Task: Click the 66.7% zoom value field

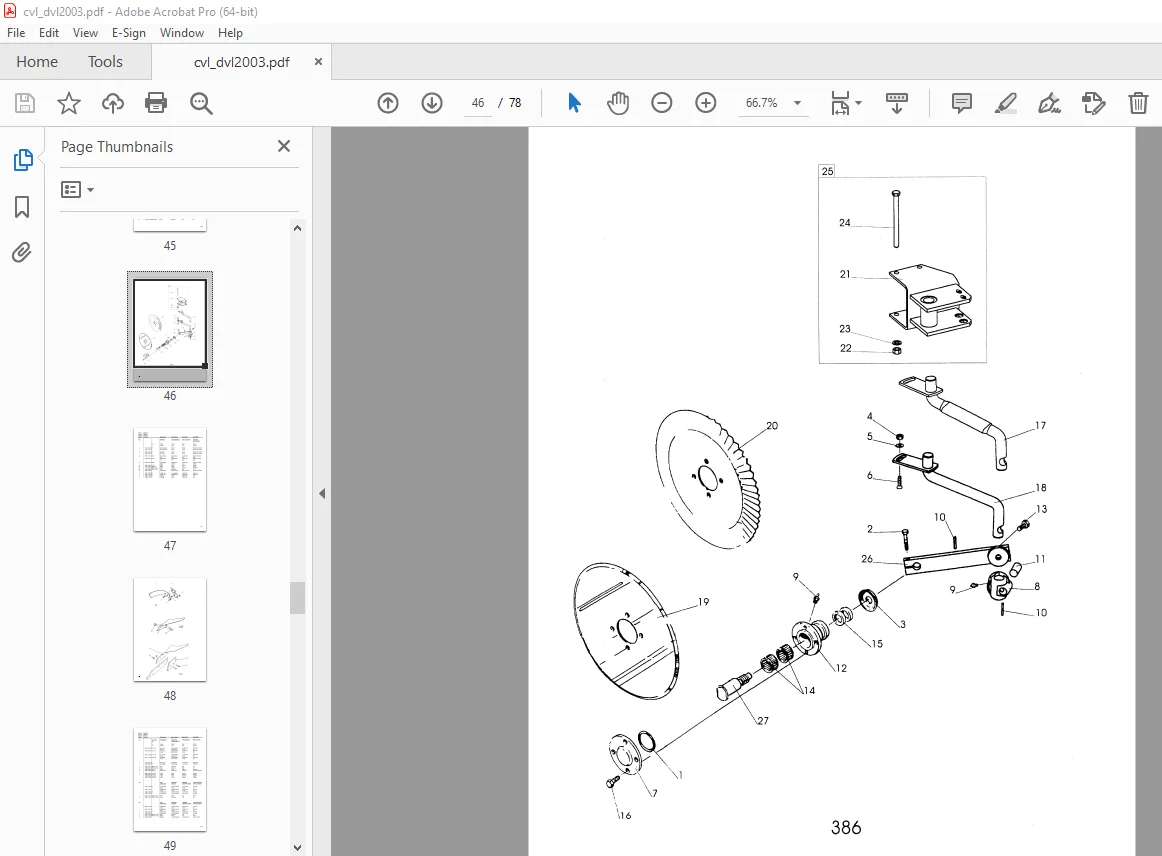Action: pyautogui.click(x=761, y=103)
